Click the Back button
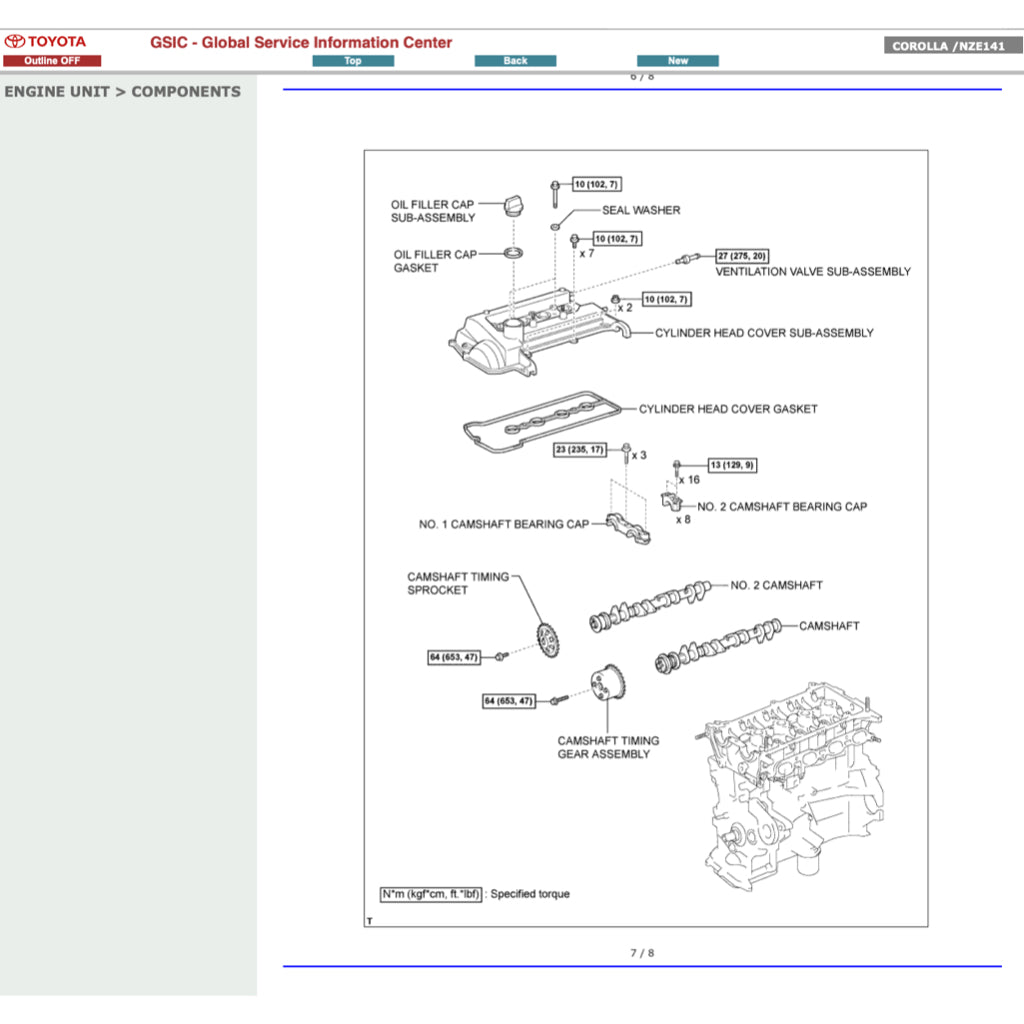 pos(515,60)
